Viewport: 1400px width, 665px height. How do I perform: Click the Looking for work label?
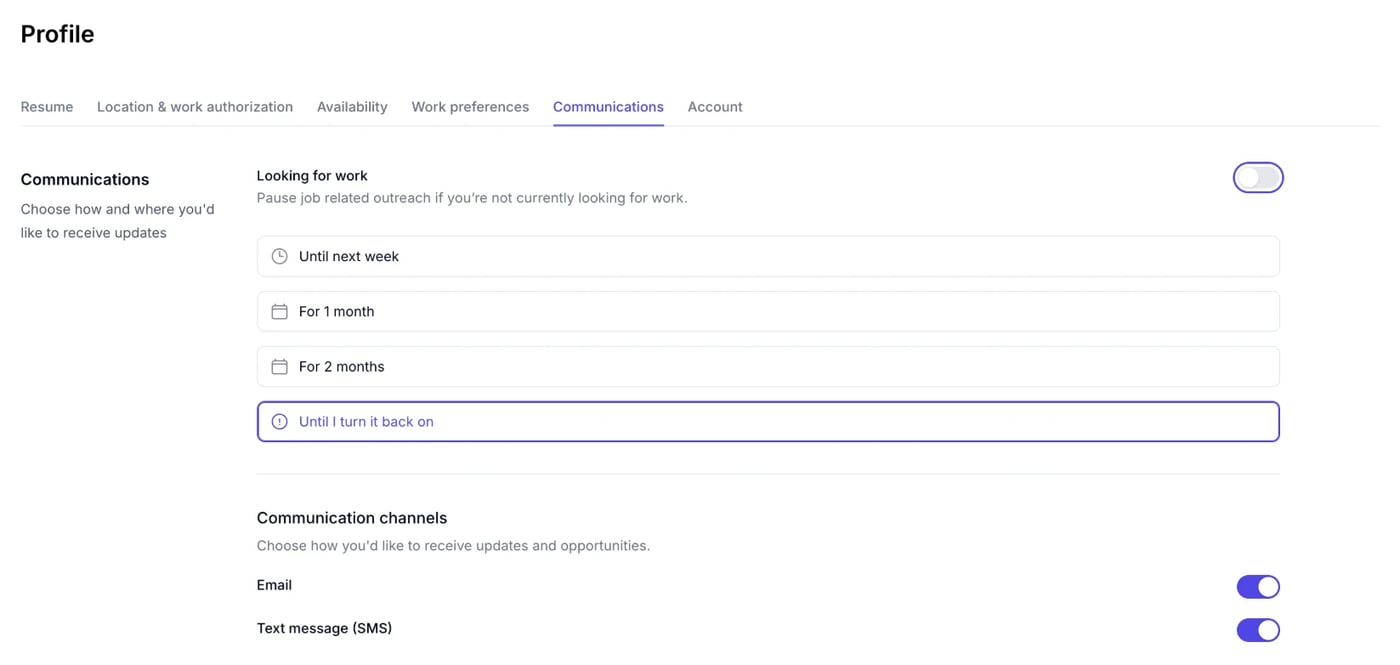(312, 175)
